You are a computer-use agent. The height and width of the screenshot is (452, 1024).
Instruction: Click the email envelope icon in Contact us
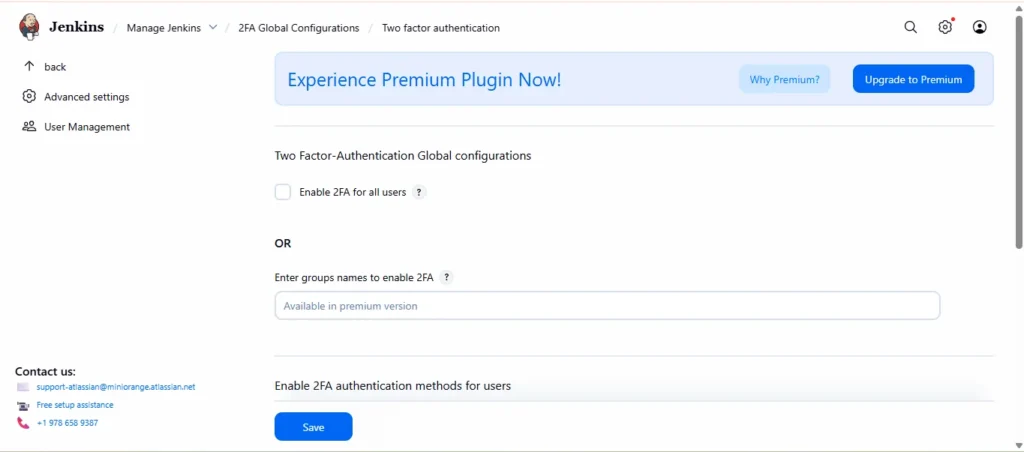(23, 387)
